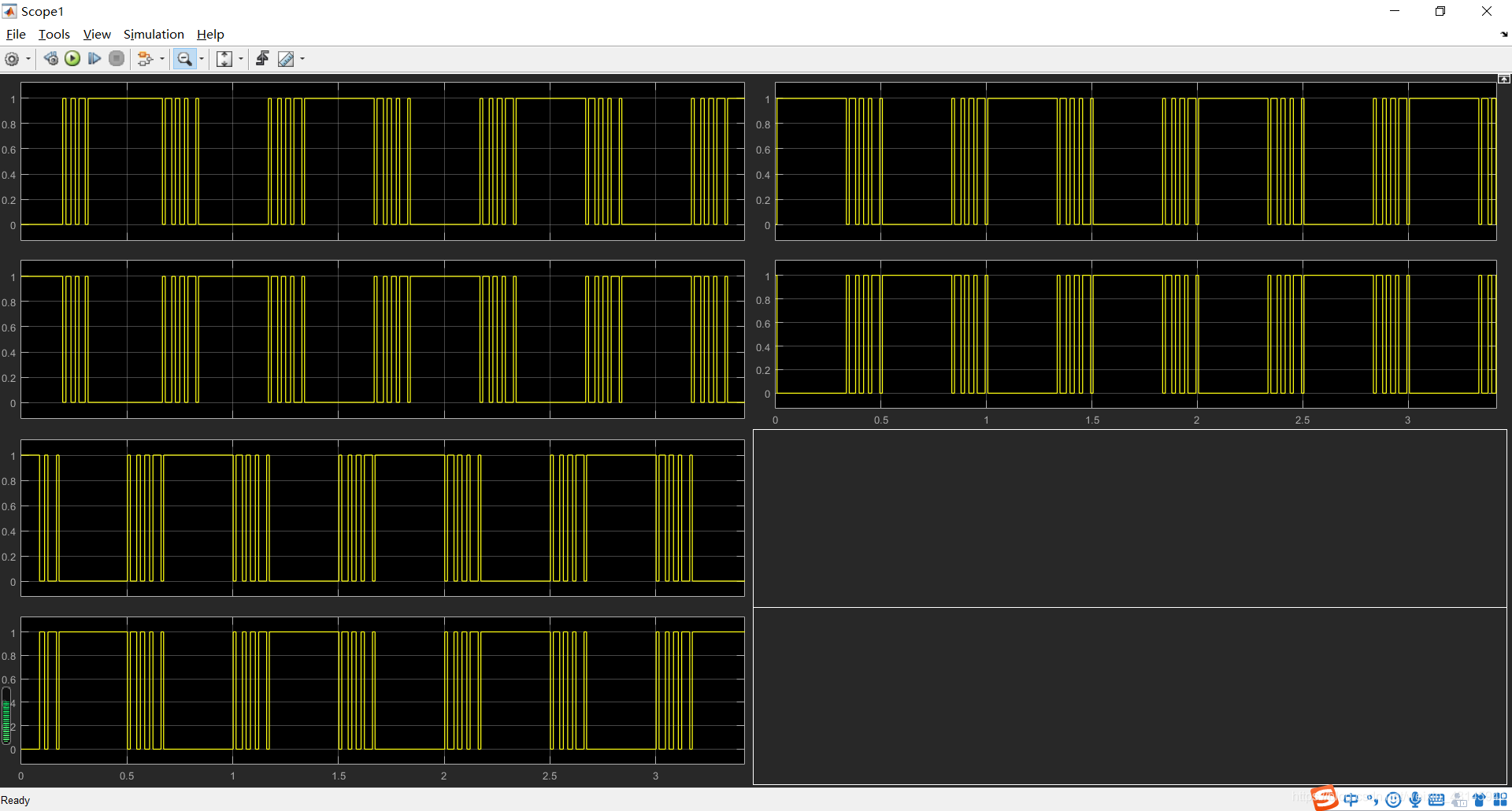Open the Simulation menu

pyautogui.click(x=154, y=34)
